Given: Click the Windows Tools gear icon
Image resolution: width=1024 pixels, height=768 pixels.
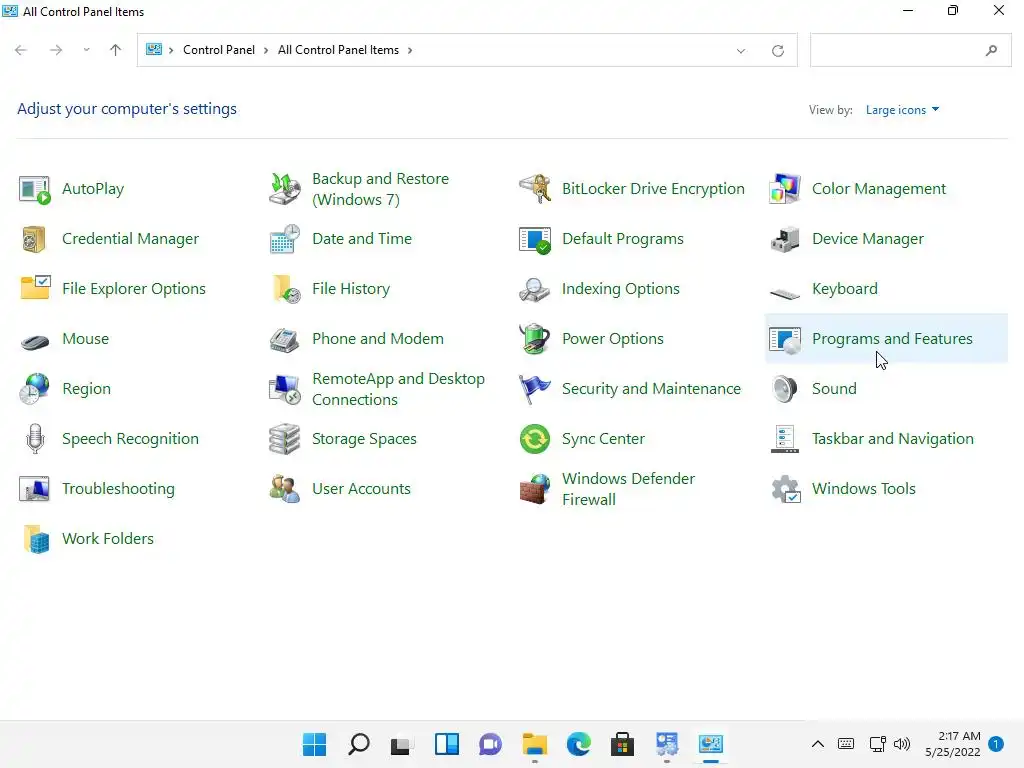Looking at the screenshot, I should pyautogui.click(x=785, y=488).
